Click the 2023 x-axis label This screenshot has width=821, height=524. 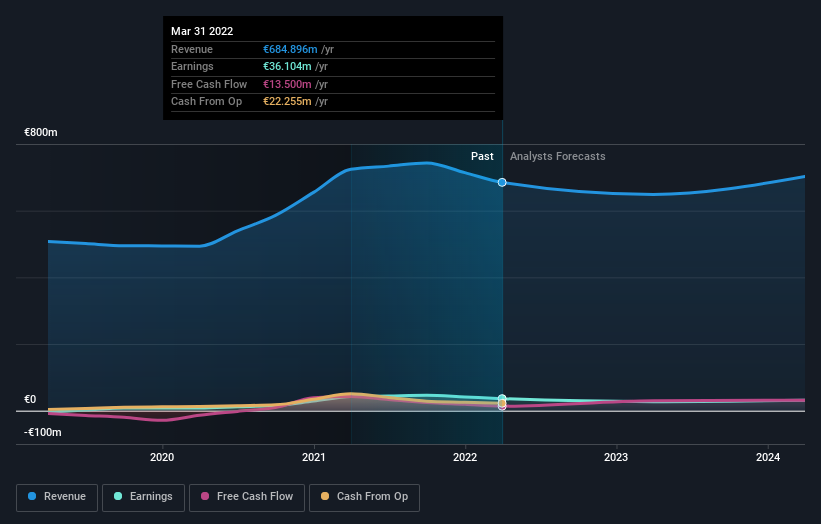pos(616,457)
